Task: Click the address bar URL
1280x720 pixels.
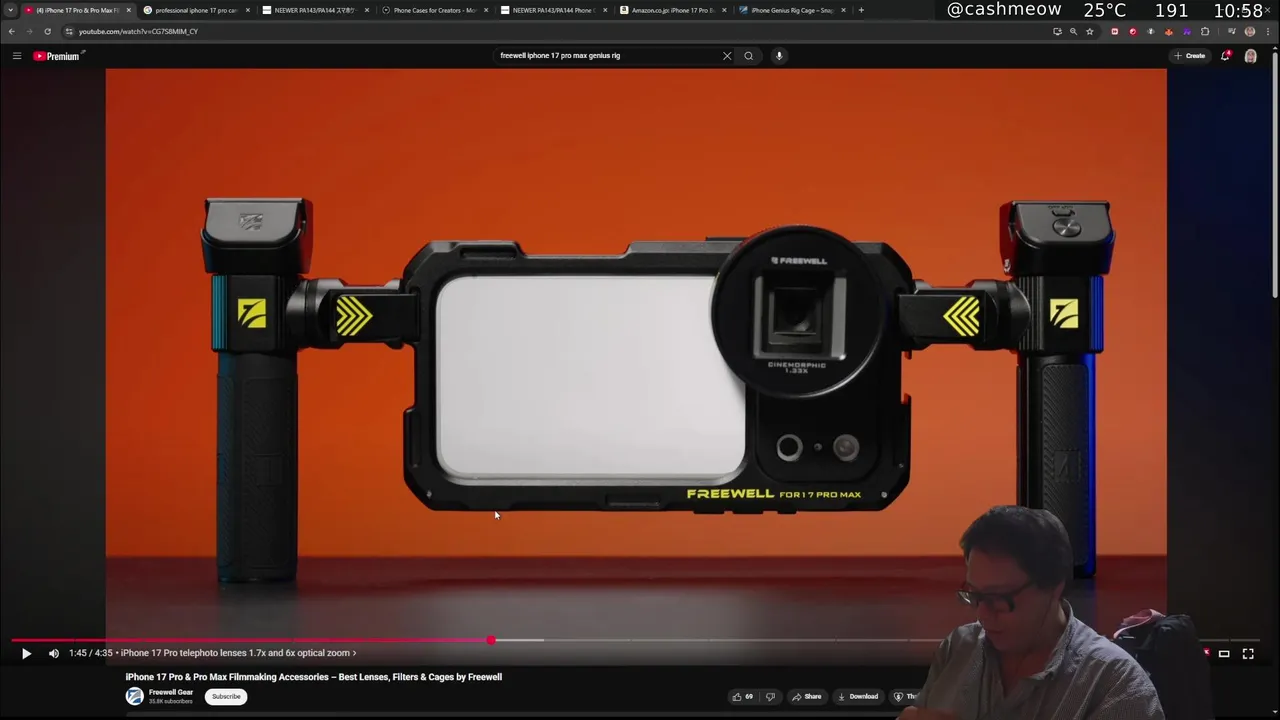Action: click(x=138, y=31)
